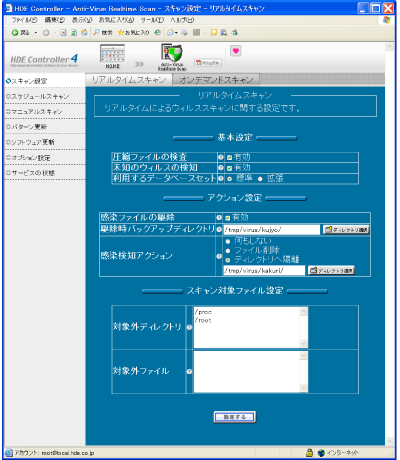Click ディレクトリ選択 button beside kakuri path

pos(331,270)
